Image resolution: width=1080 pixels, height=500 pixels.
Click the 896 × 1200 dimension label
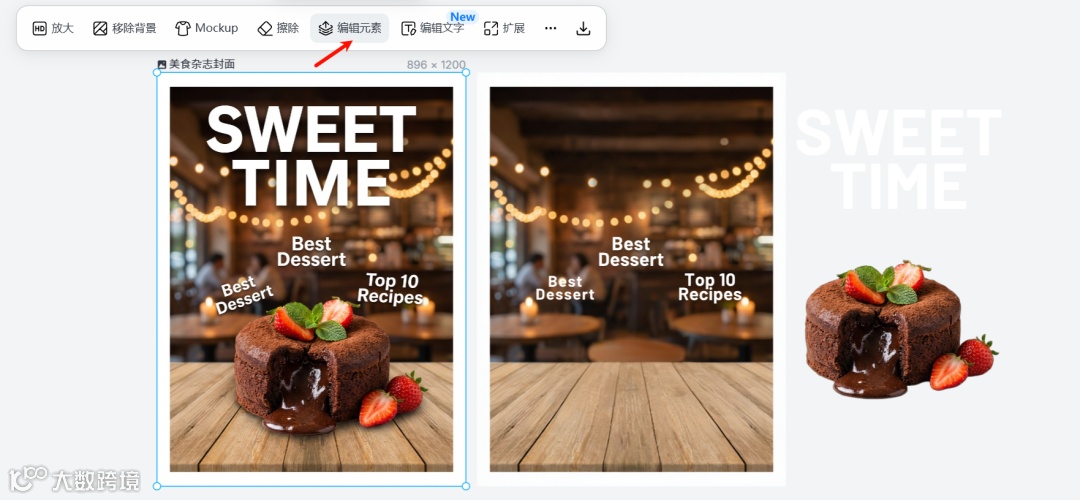pyautogui.click(x=436, y=65)
